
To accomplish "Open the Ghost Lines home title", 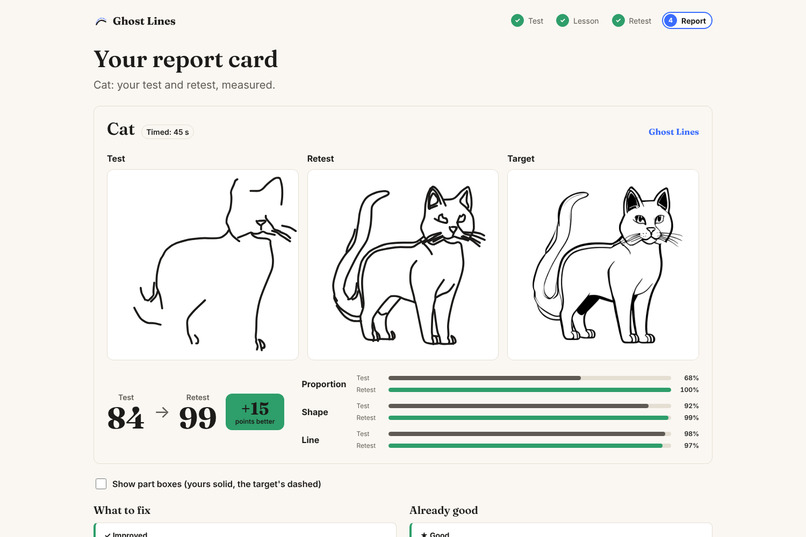I will click(x=144, y=21).
